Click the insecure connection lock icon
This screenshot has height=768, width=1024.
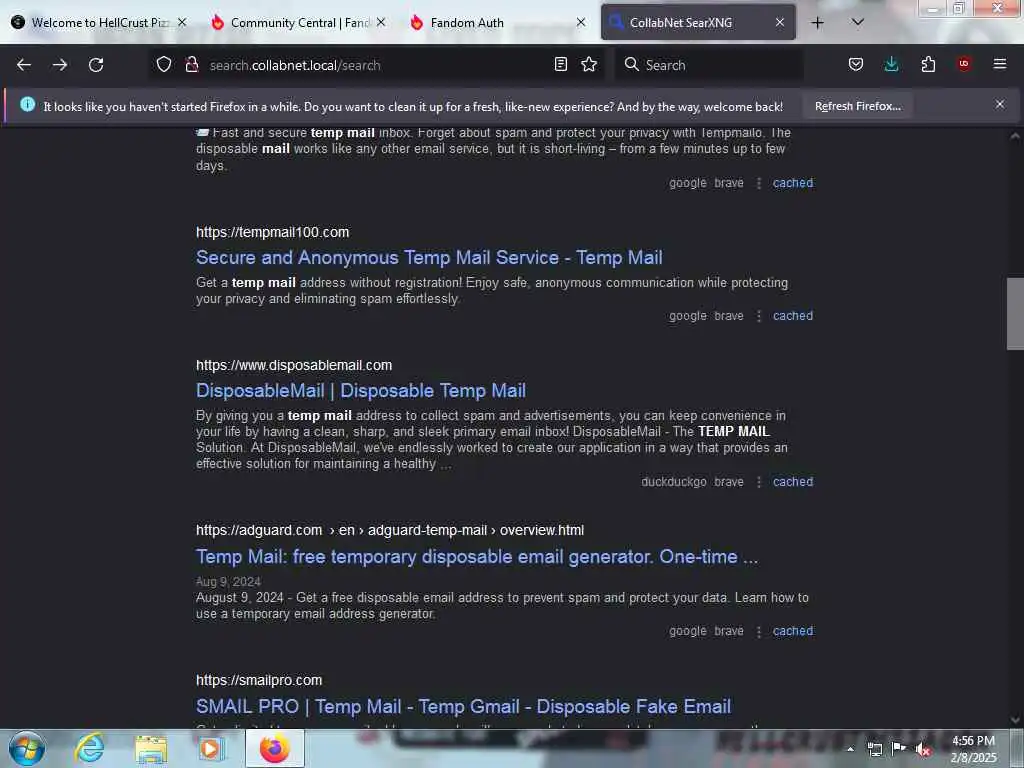[x=191, y=64]
